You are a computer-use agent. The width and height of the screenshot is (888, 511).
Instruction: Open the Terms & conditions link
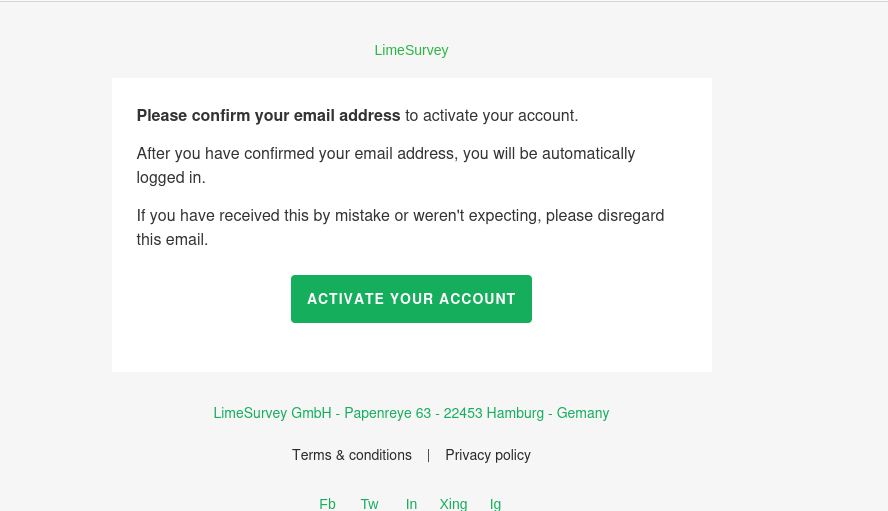click(x=352, y=455)
